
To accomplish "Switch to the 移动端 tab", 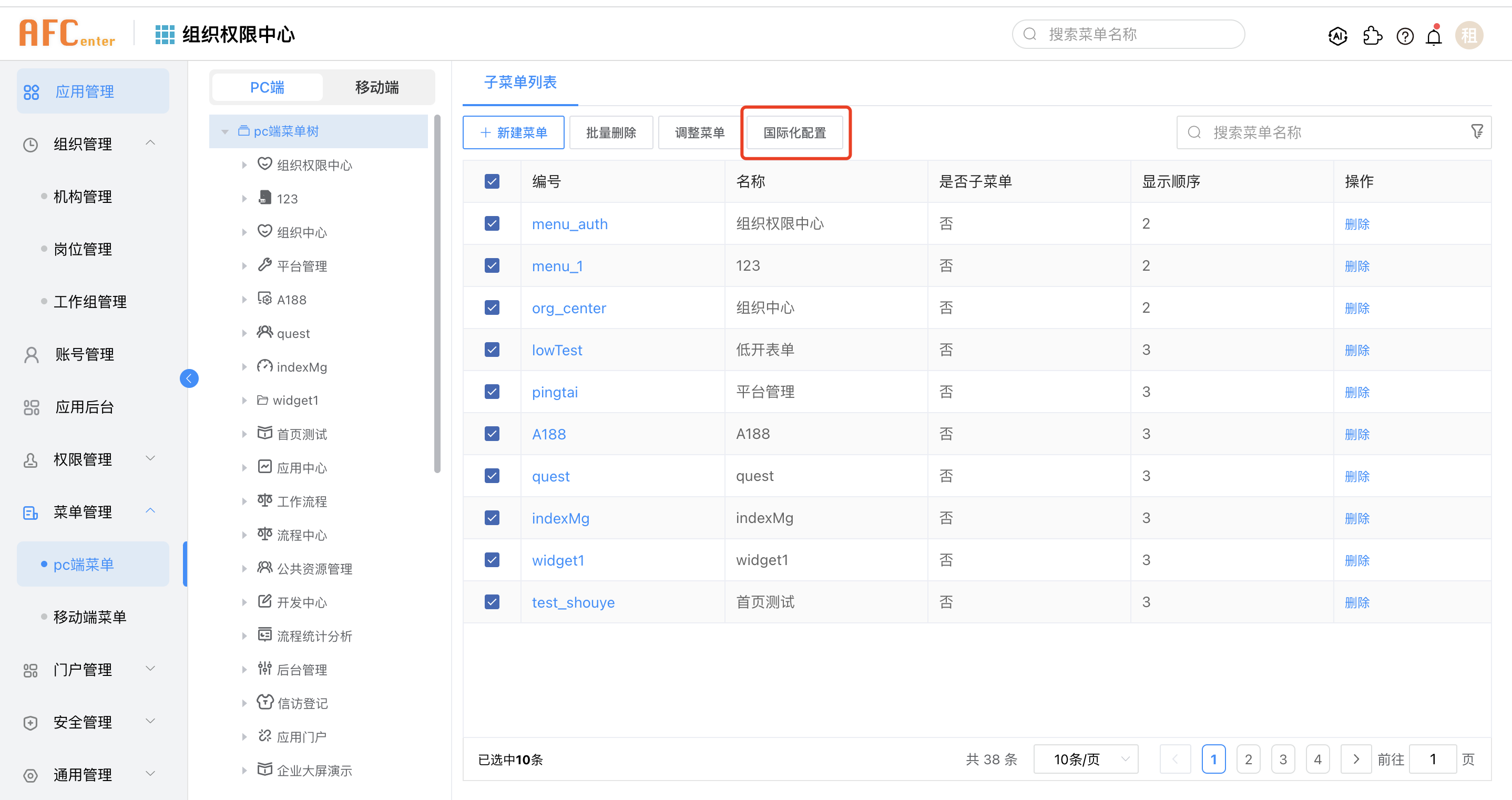I will (377, 87).
